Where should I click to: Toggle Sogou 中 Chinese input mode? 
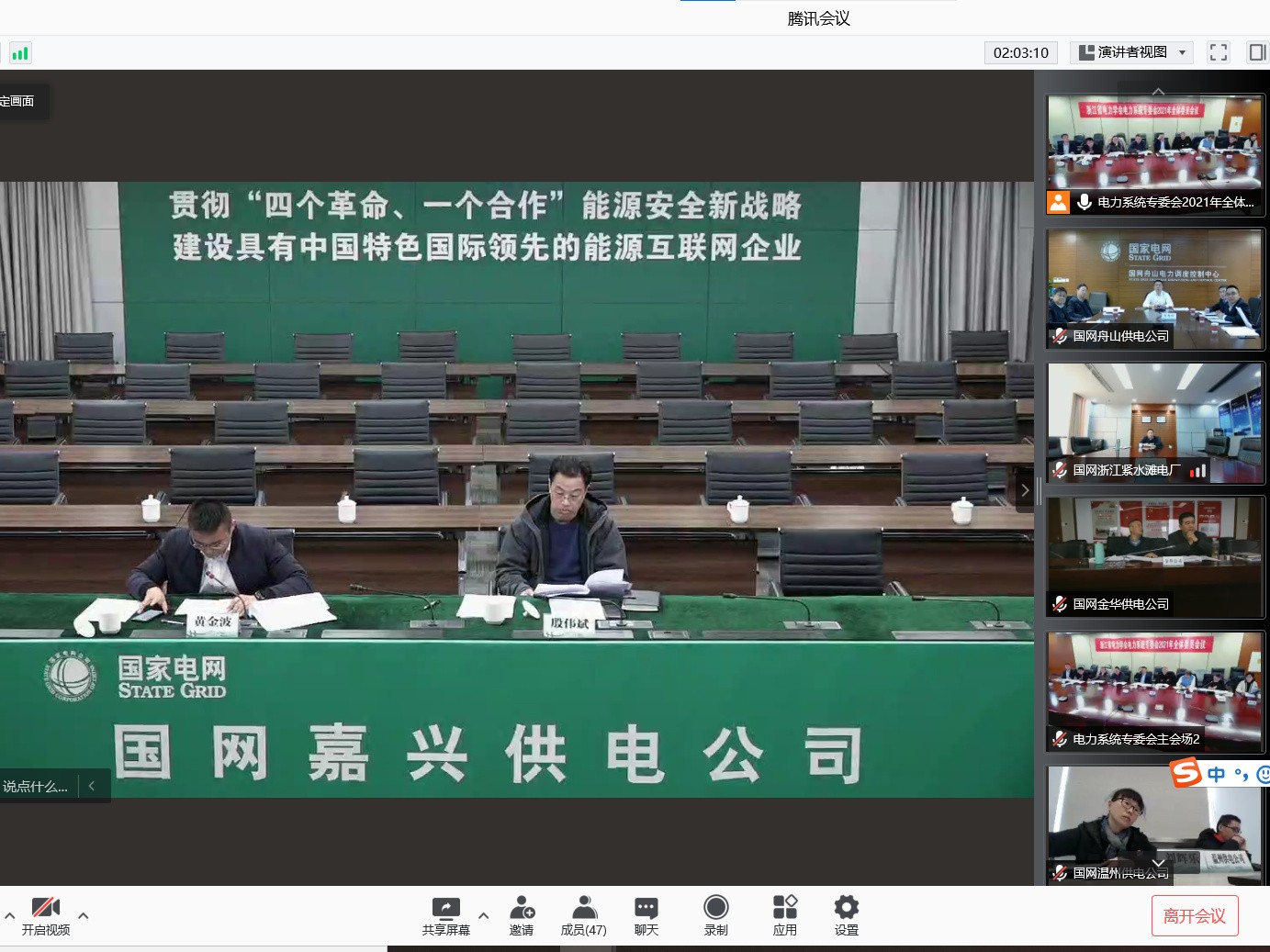(1217, 774)
